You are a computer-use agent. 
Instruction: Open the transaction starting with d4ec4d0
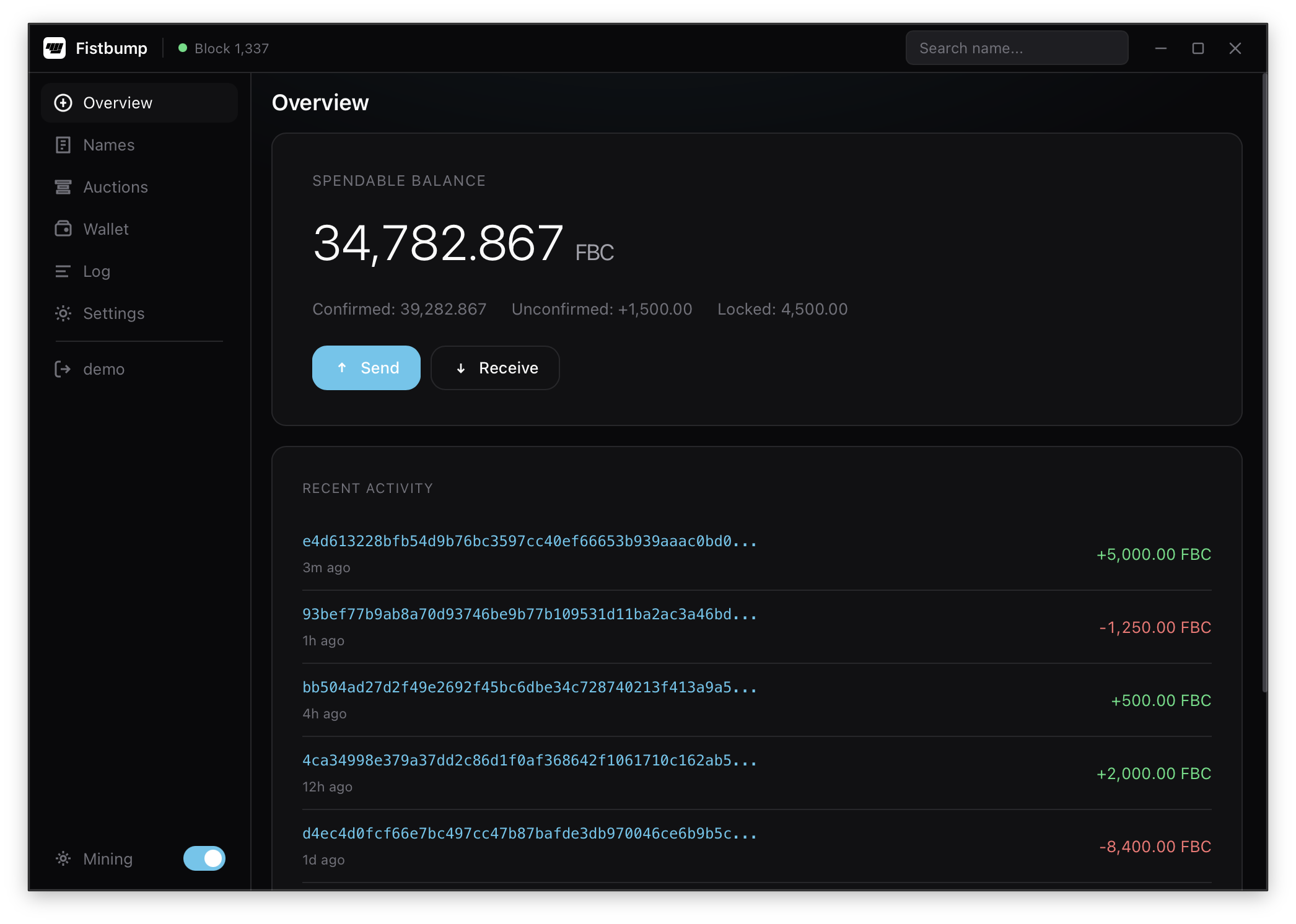coord(528,833)
